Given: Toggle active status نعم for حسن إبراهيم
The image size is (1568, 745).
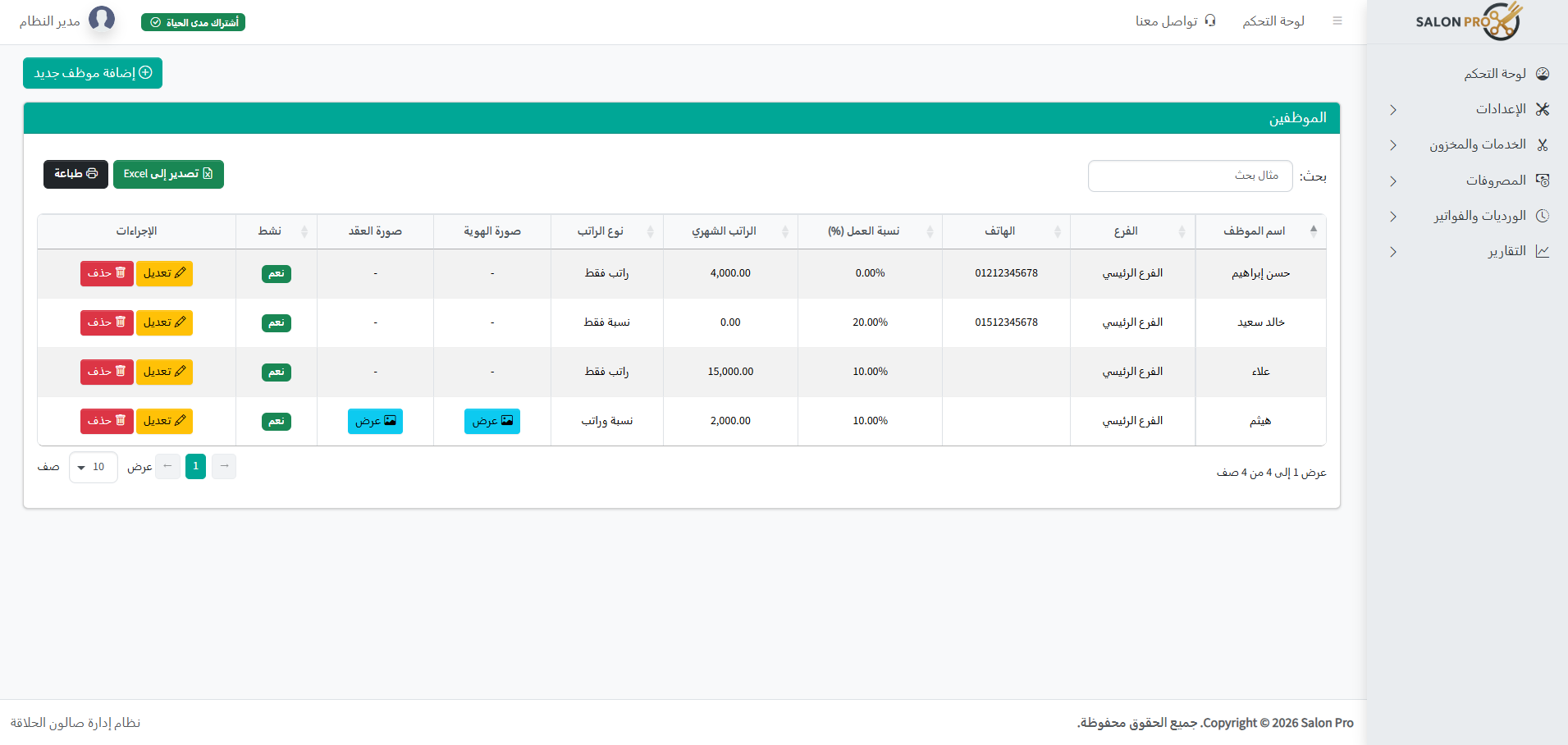Looking at the screenshot, I should [276, 273].
